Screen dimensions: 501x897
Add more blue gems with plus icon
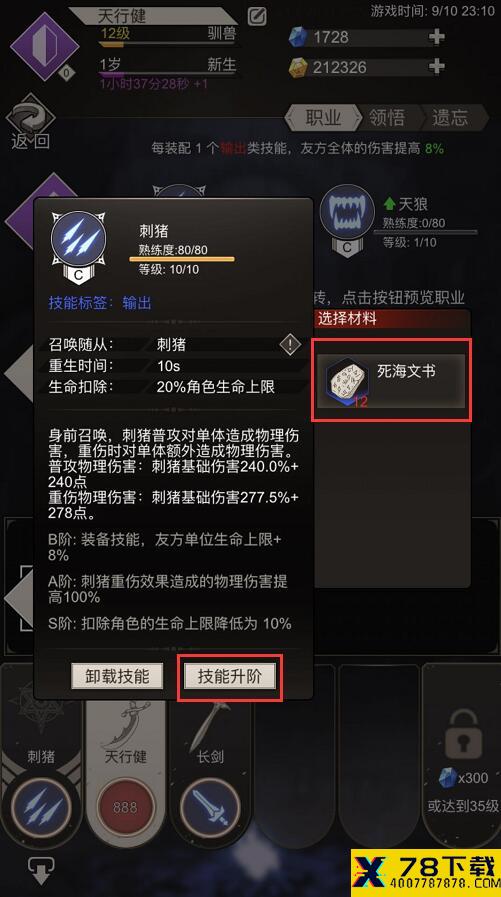[436, 37]
